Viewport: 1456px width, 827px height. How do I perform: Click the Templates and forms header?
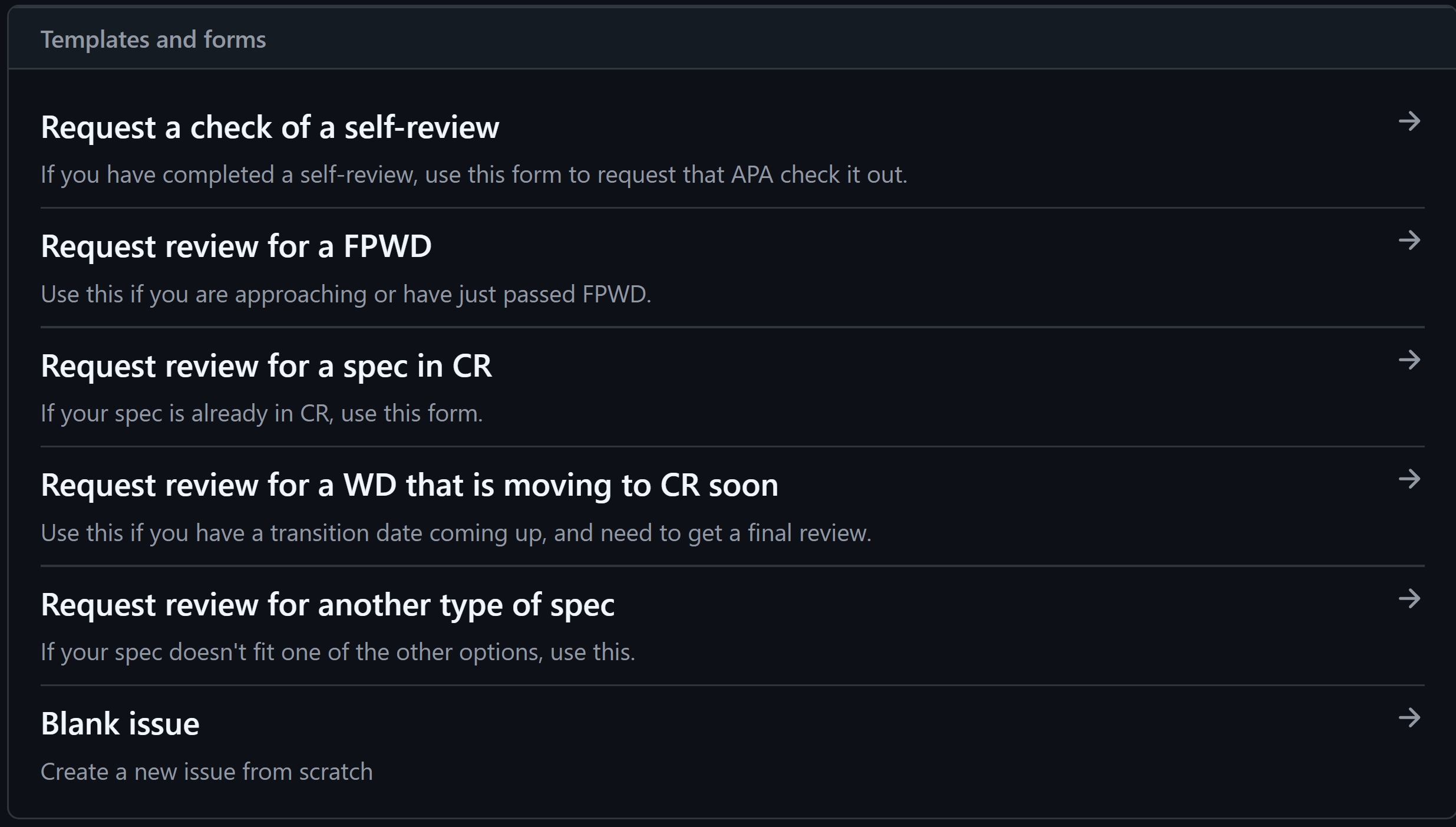[x=153, y=39]
